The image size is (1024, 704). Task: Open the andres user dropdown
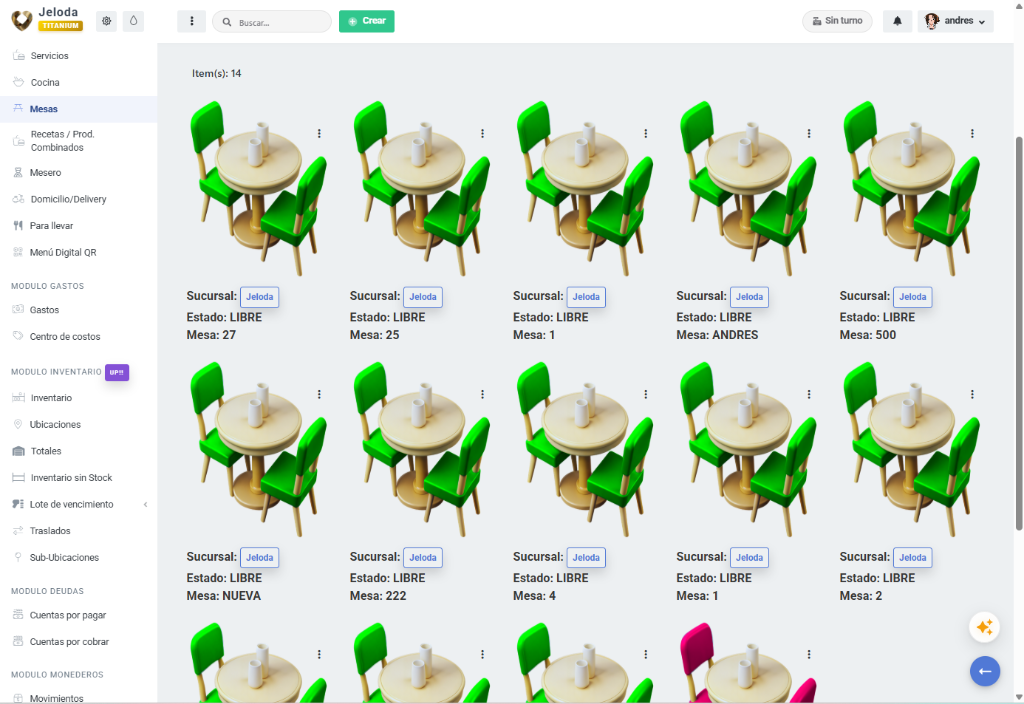(x=955, y=21)
